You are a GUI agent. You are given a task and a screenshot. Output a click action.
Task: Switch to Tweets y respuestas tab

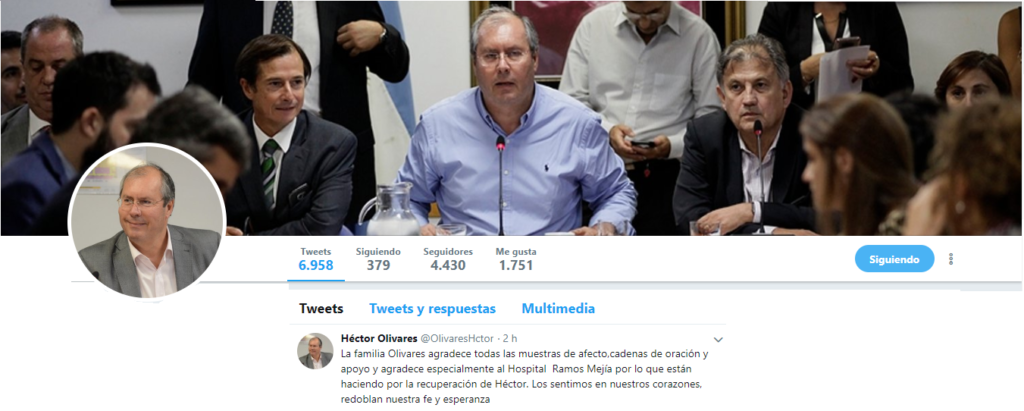(x=432, y=308)
